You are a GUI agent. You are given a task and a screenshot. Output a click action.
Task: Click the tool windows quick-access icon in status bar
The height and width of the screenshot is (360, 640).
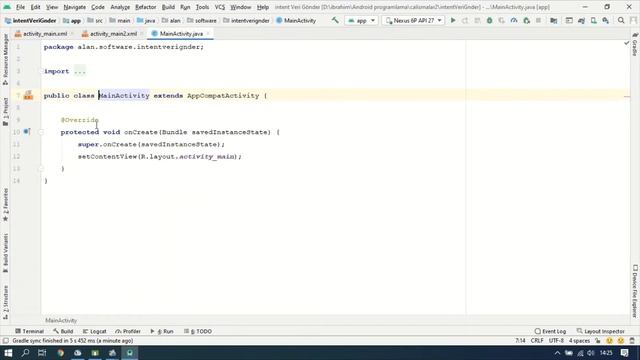coord(6,341)
